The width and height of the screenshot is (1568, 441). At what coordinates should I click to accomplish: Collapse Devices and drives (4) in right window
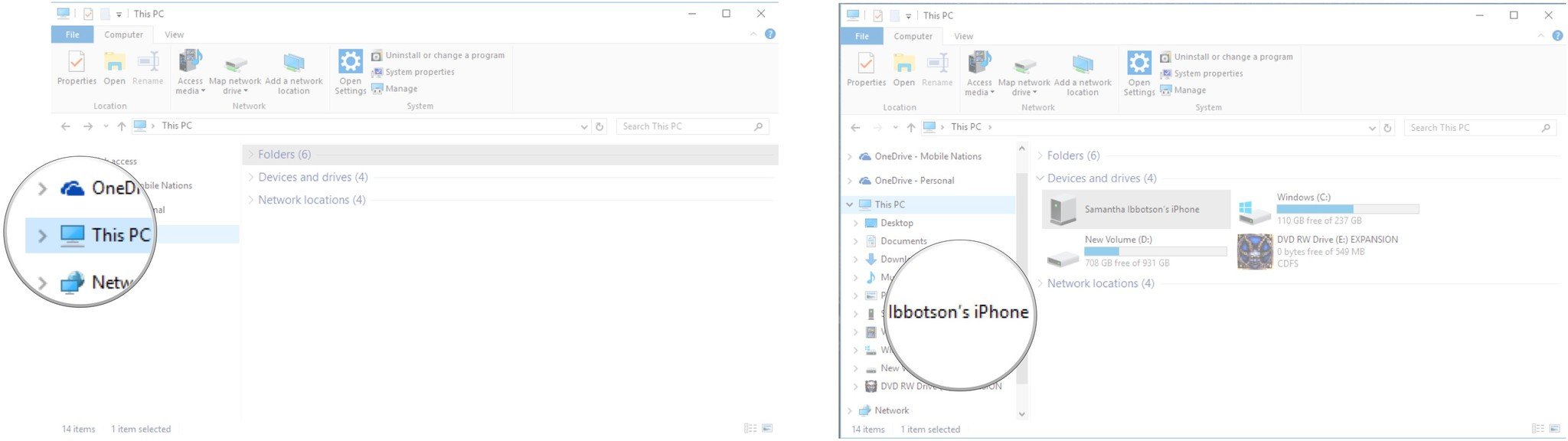point(1040,178)
